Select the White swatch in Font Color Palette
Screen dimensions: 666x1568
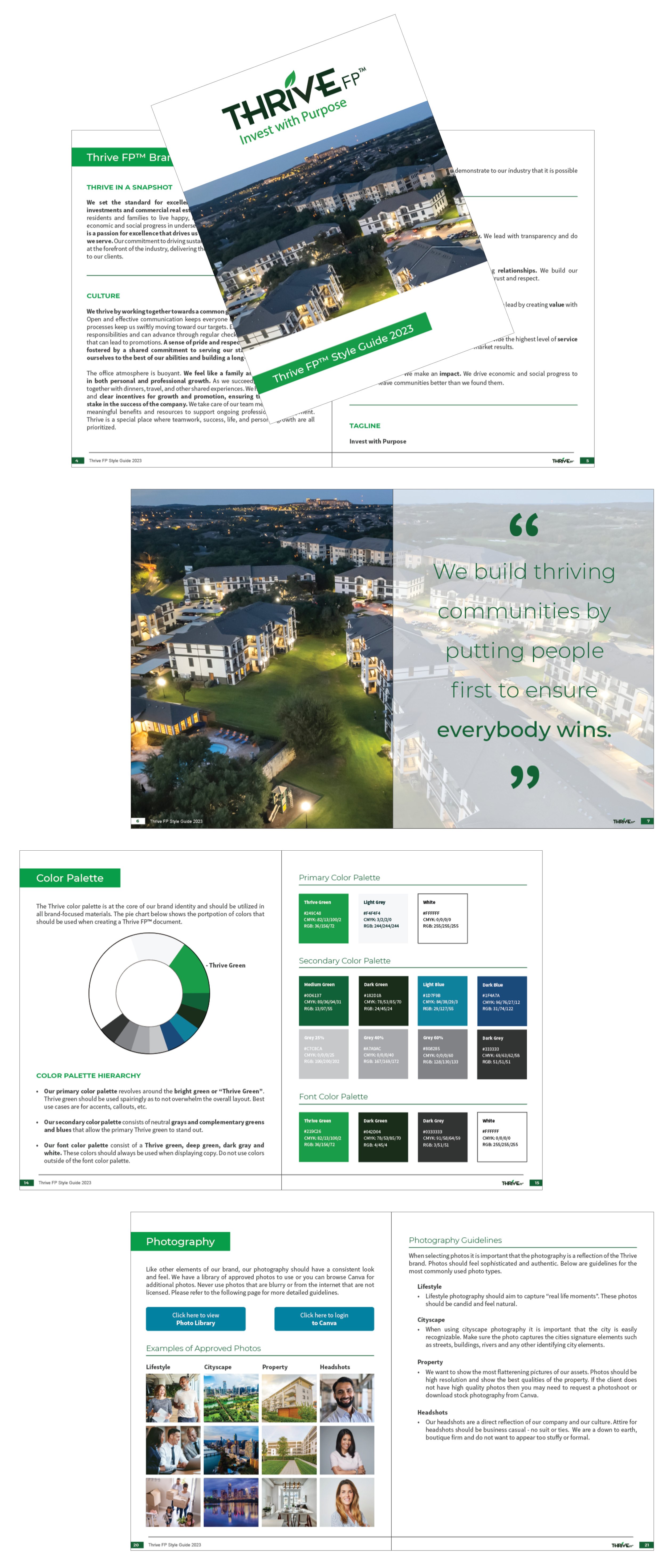click(x=502, y=1136)
